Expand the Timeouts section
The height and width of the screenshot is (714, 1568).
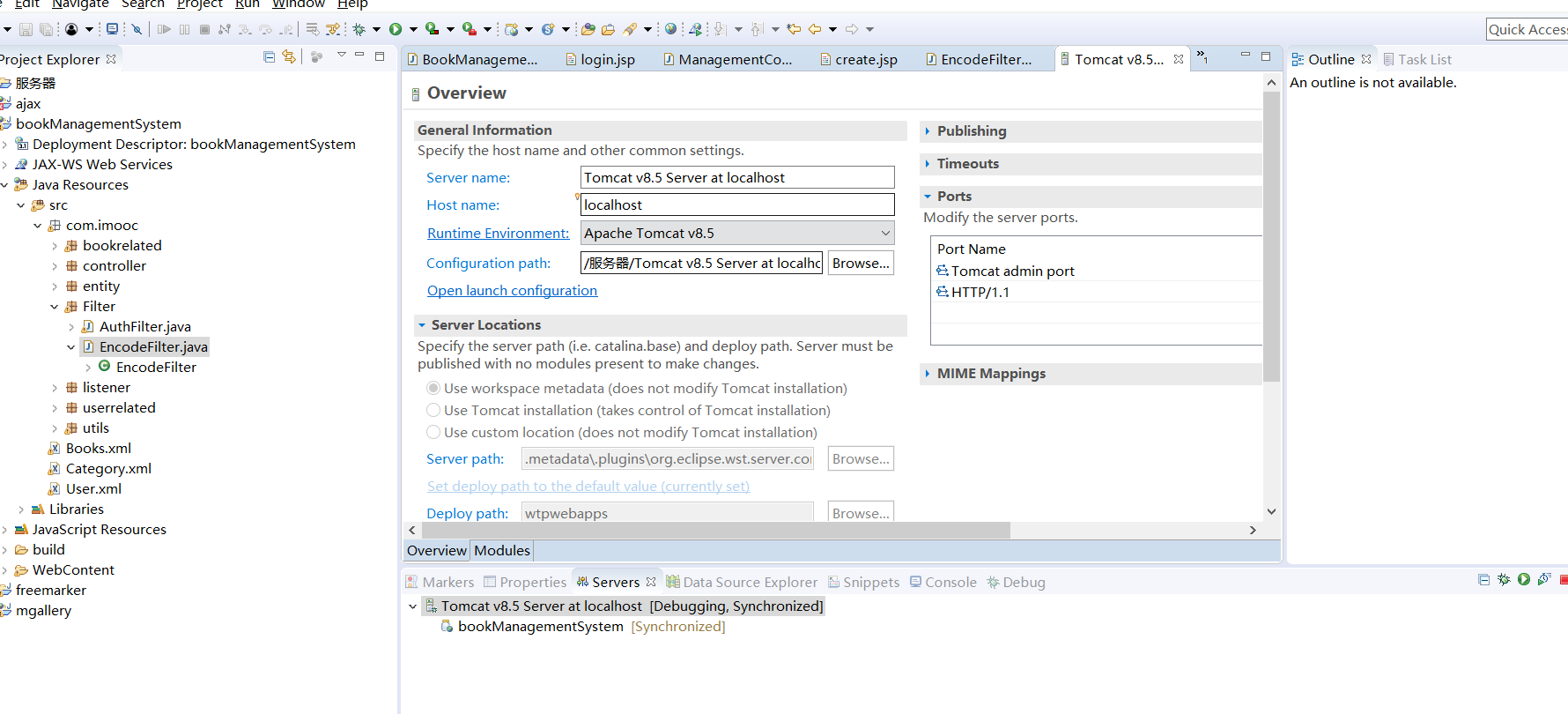(928, 163)
